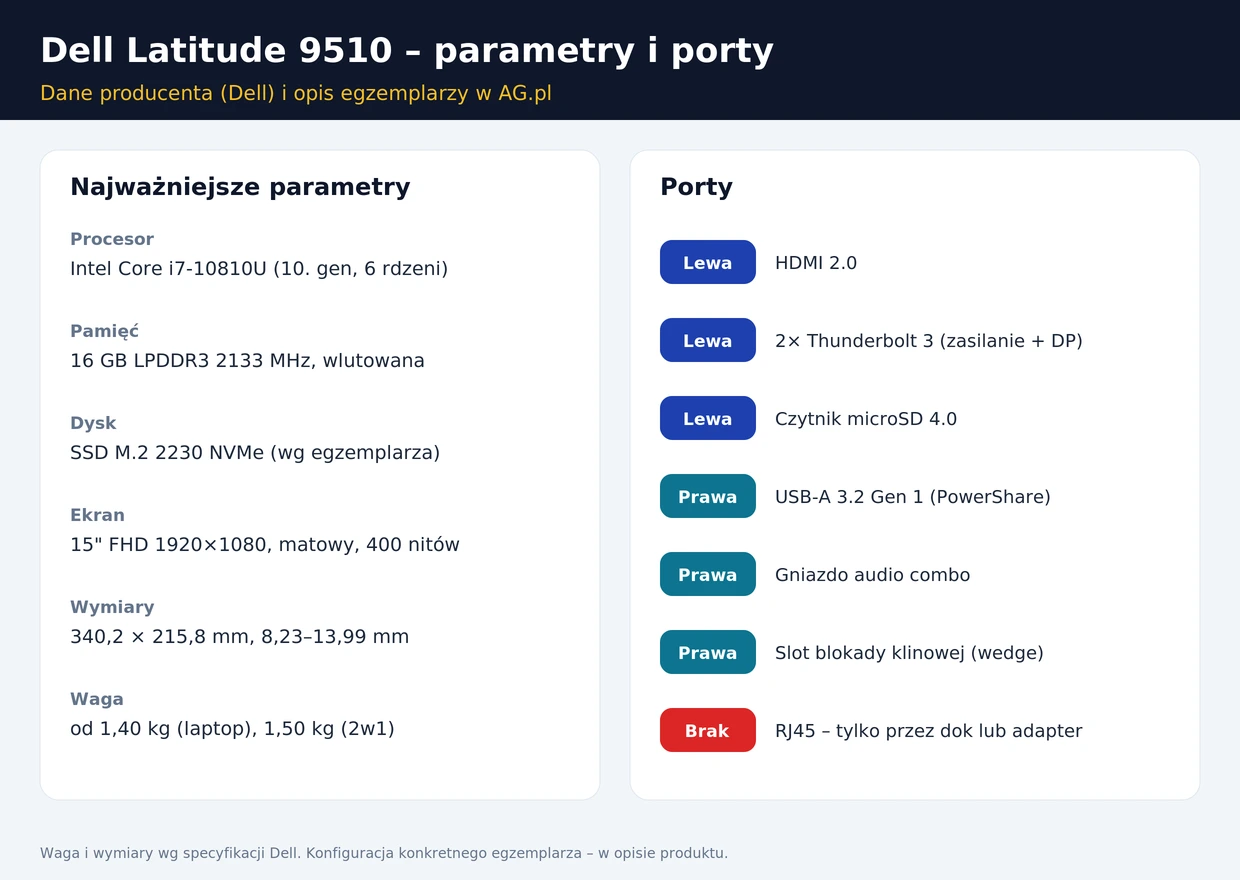Click the footer note "Waga i wymiary wg specyfikacji Dell"
The height and width of the screenshot is (880, 1240).
click(x=171, y=853)
